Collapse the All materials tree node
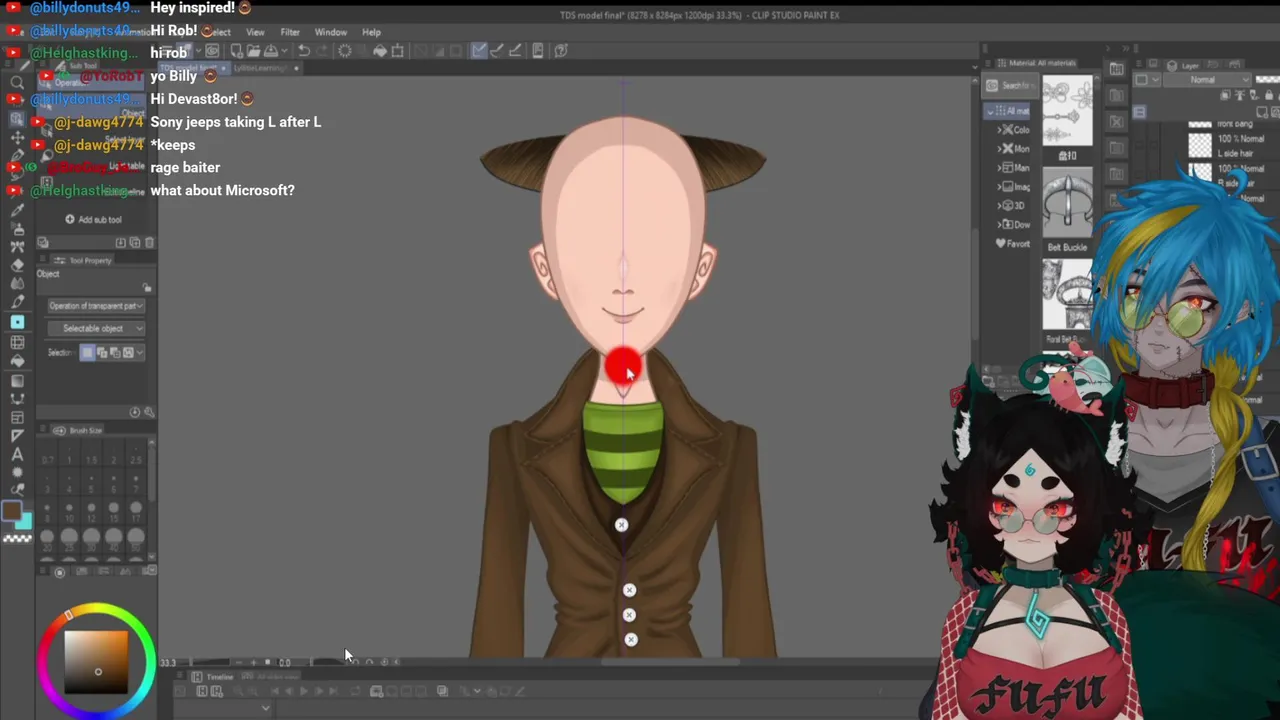 click(x=991, y=111)
